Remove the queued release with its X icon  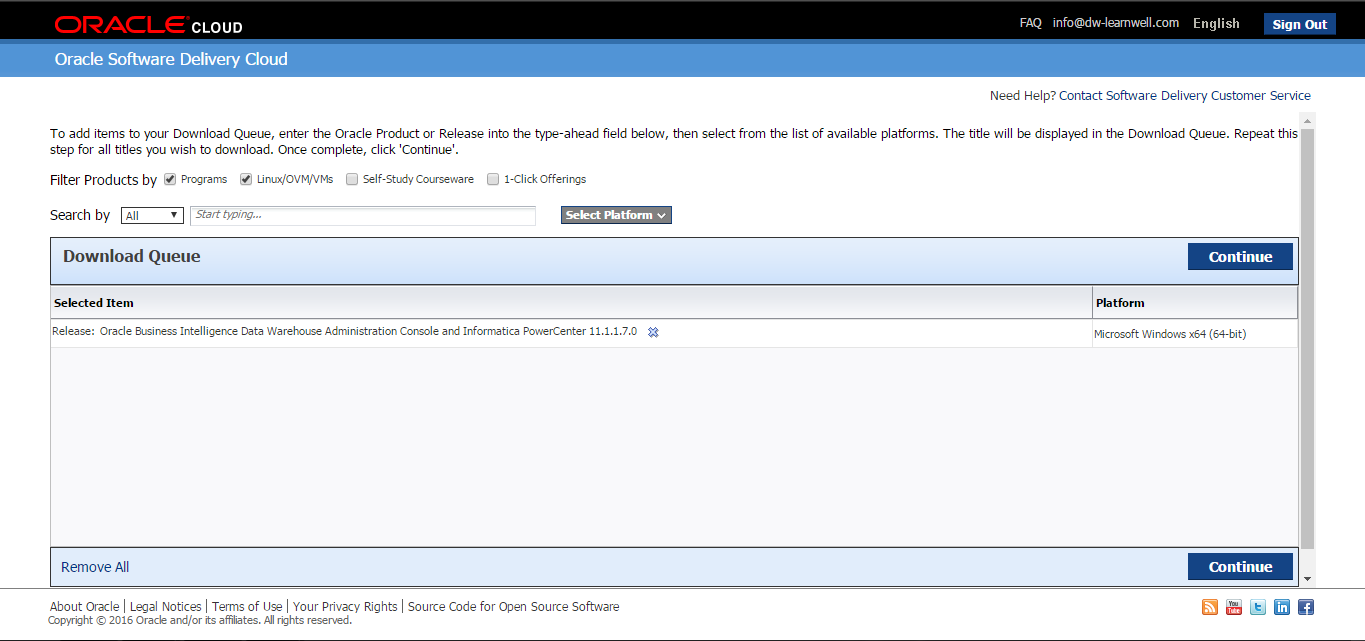pyautogui.click(x=653, y=332)
